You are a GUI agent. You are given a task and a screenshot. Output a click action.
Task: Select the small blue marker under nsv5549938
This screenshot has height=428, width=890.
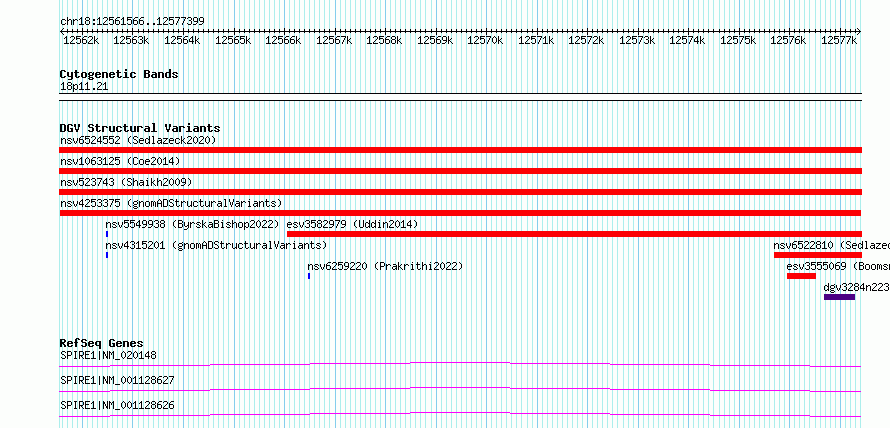[x=107, y=234]
